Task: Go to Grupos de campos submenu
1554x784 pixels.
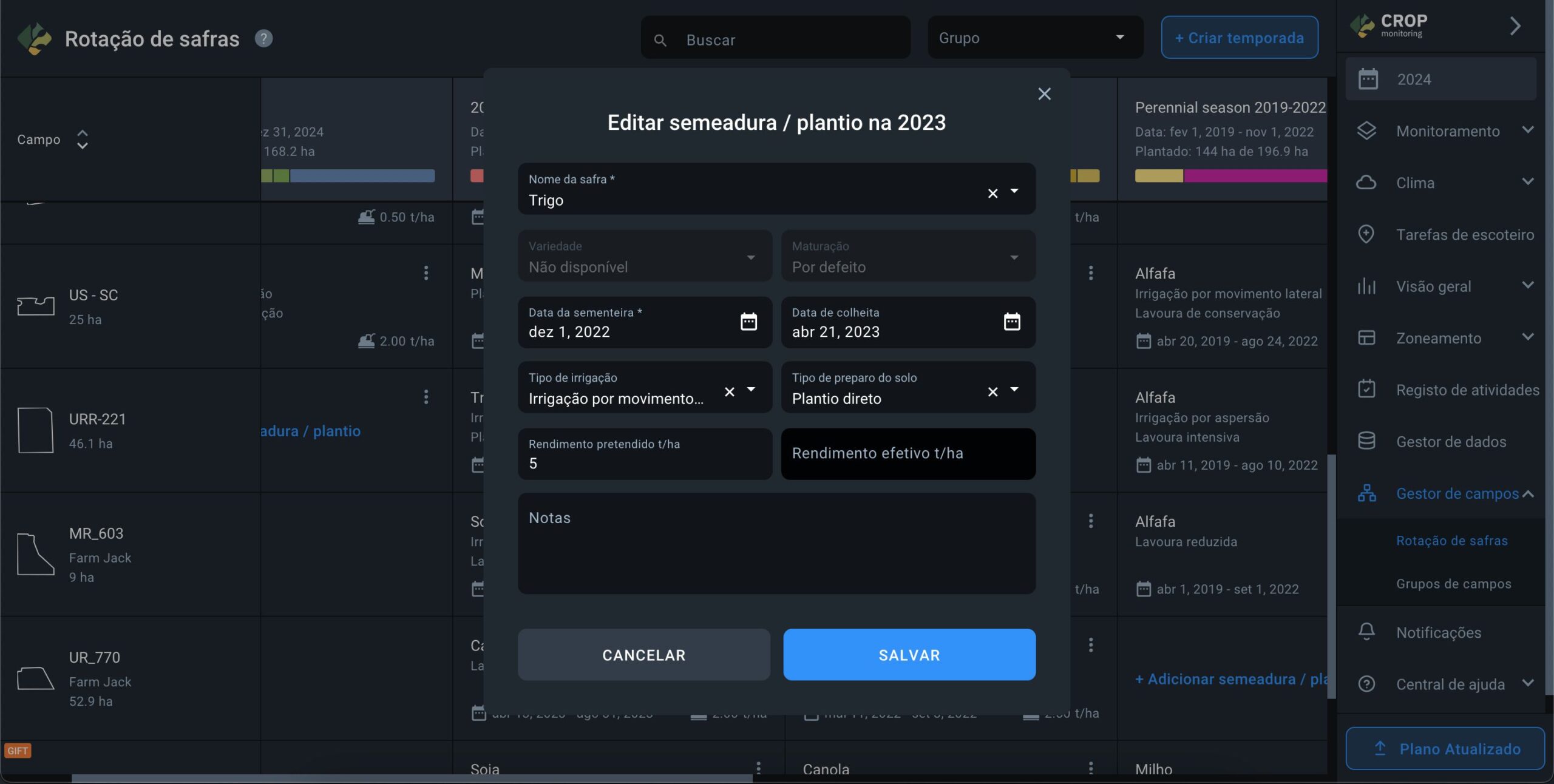Action: 1453,584
